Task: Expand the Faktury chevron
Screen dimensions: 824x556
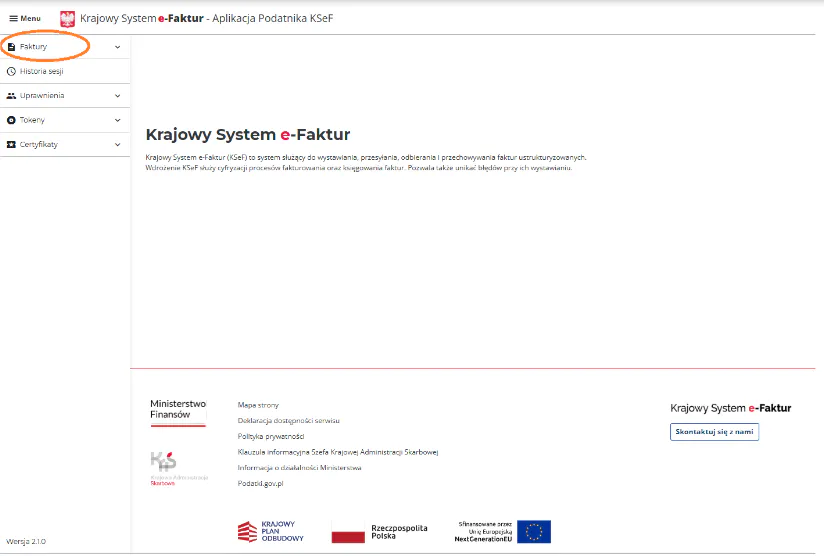Action: [118, 47]
